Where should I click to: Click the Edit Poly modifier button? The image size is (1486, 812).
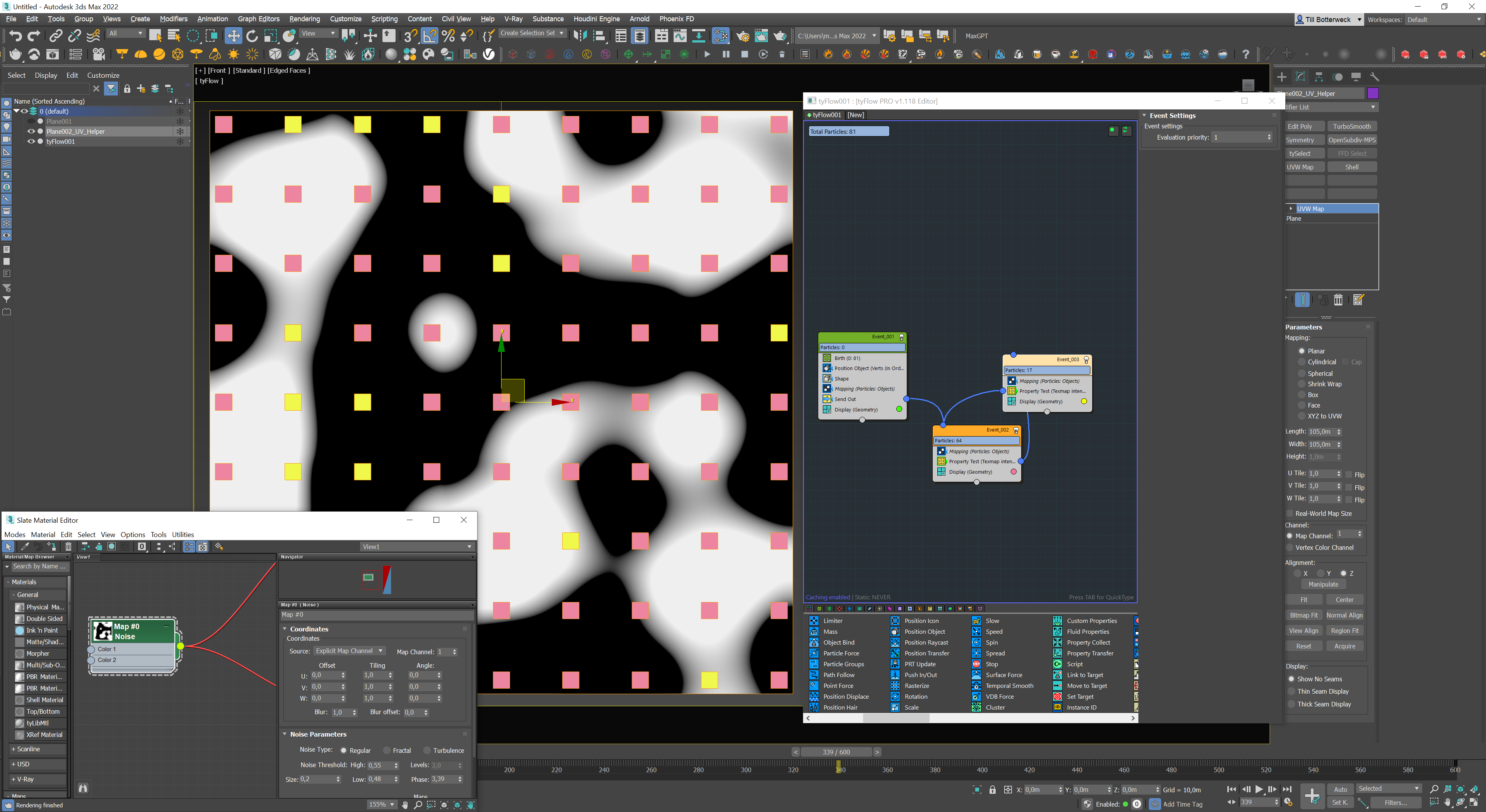[x=1305, y=126]
